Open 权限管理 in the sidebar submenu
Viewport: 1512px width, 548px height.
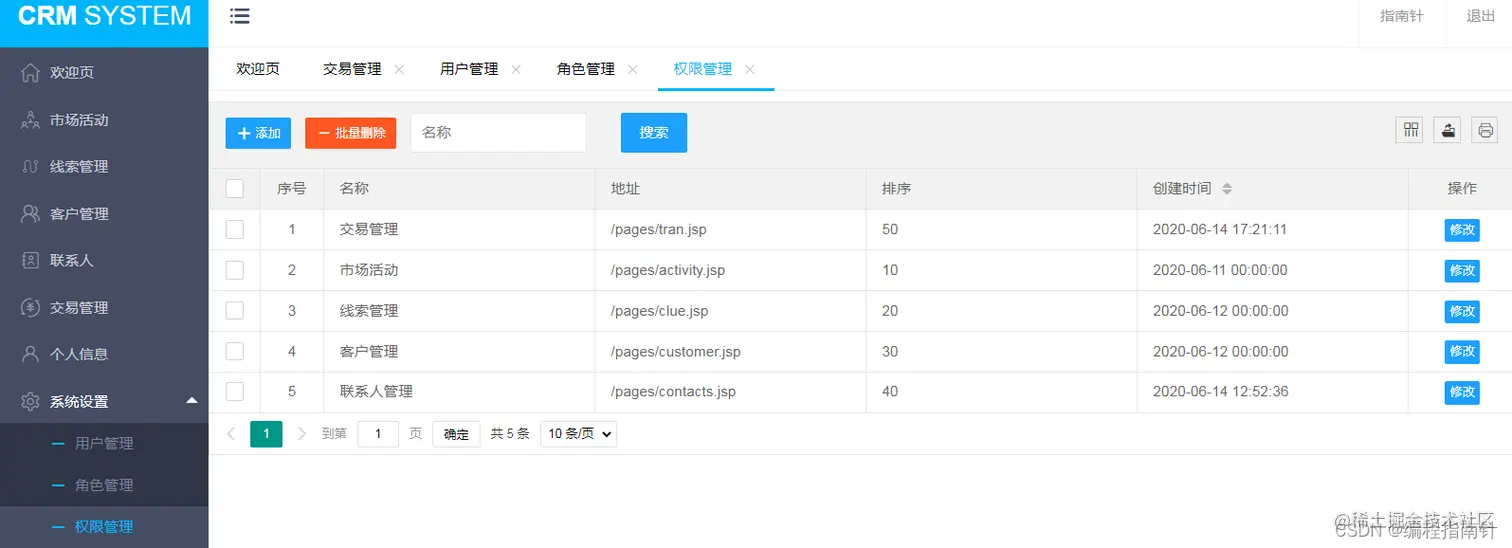tap(104, 527)
